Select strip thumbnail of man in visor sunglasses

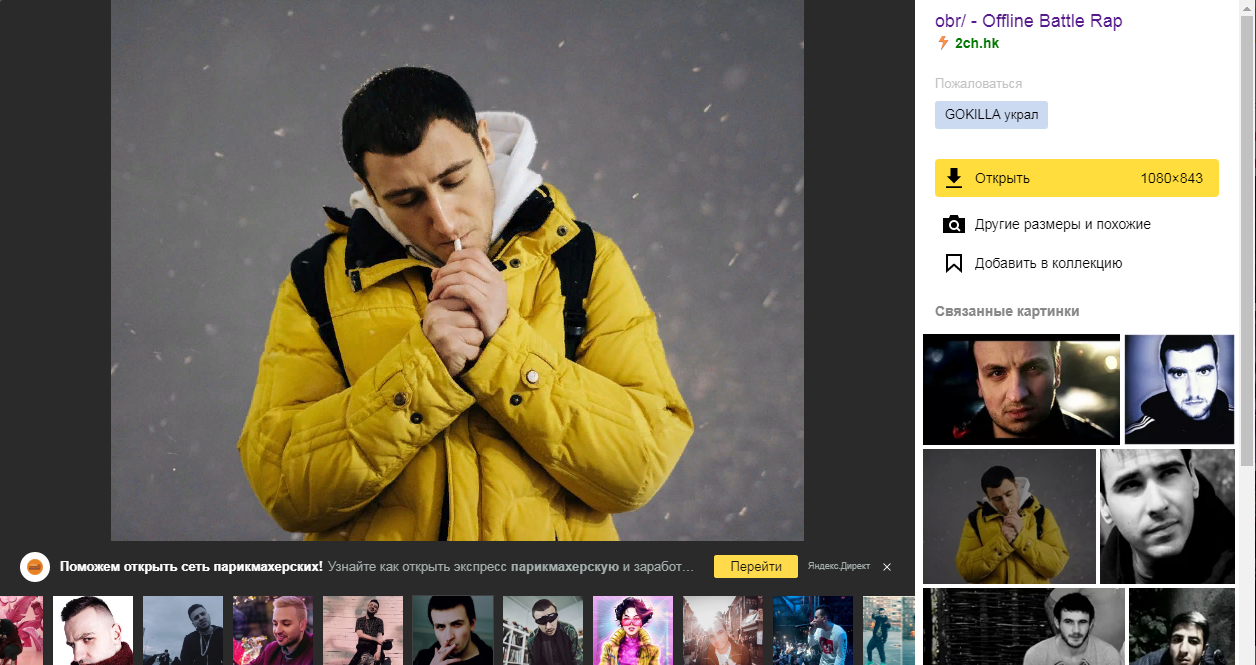(x=543, y=630)
